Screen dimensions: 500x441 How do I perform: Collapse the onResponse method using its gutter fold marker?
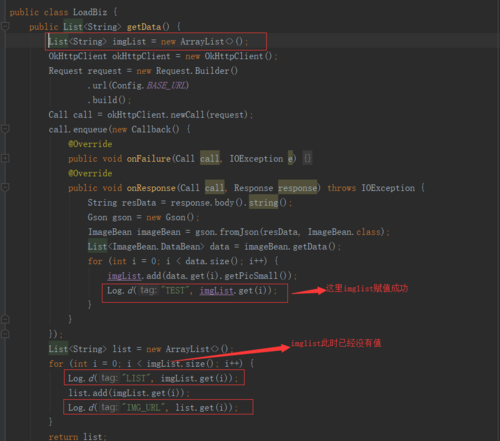(5, 187)
